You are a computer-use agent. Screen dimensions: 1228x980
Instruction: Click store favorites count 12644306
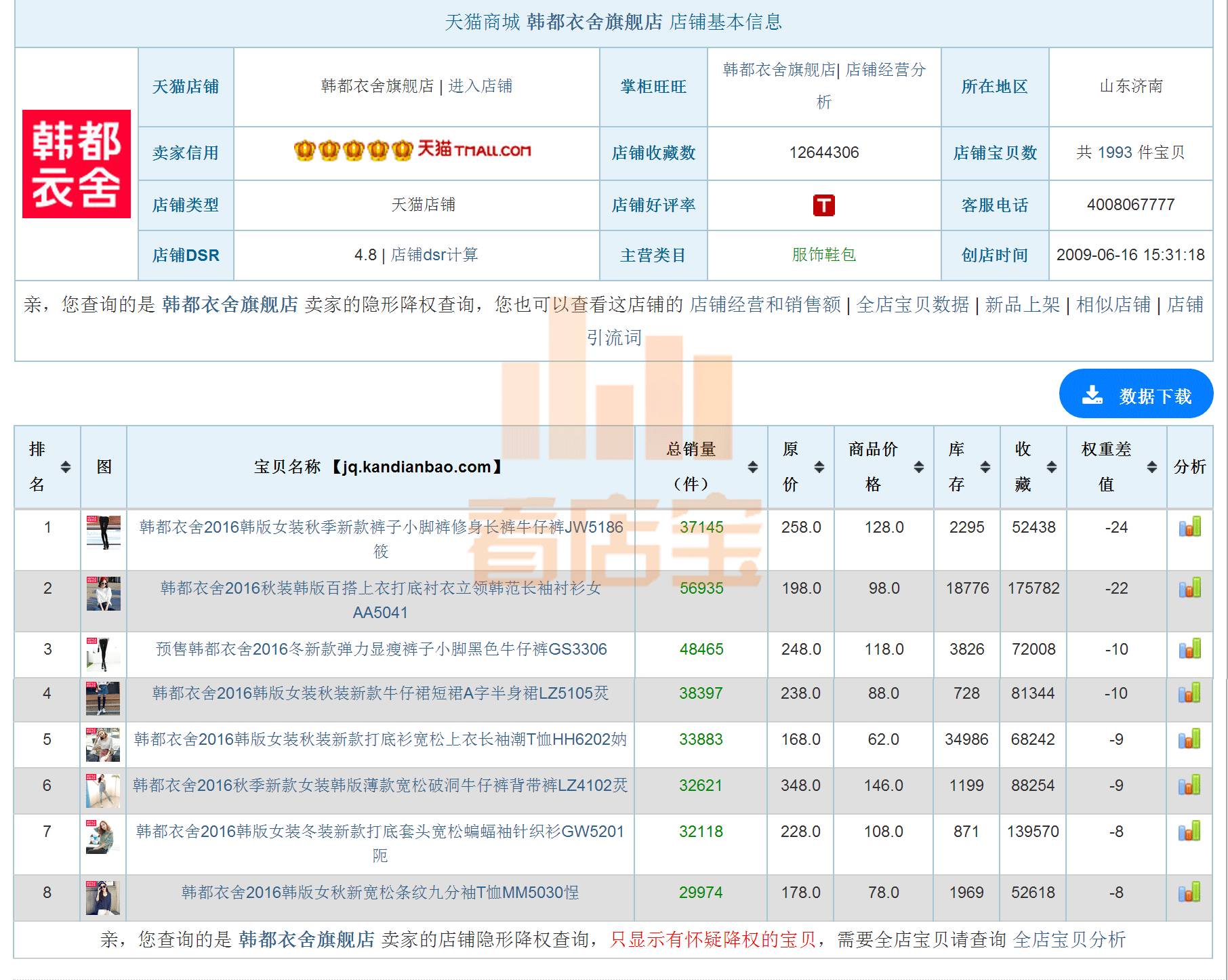click(824, 152)
